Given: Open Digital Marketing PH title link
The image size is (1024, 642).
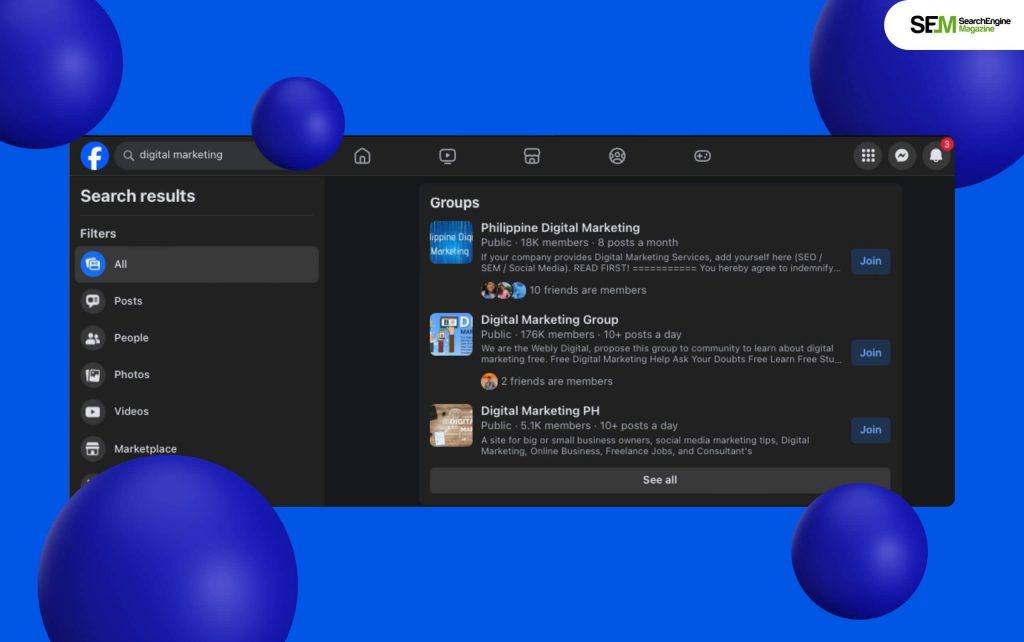Looking at the screenshot, I should 540,411.
